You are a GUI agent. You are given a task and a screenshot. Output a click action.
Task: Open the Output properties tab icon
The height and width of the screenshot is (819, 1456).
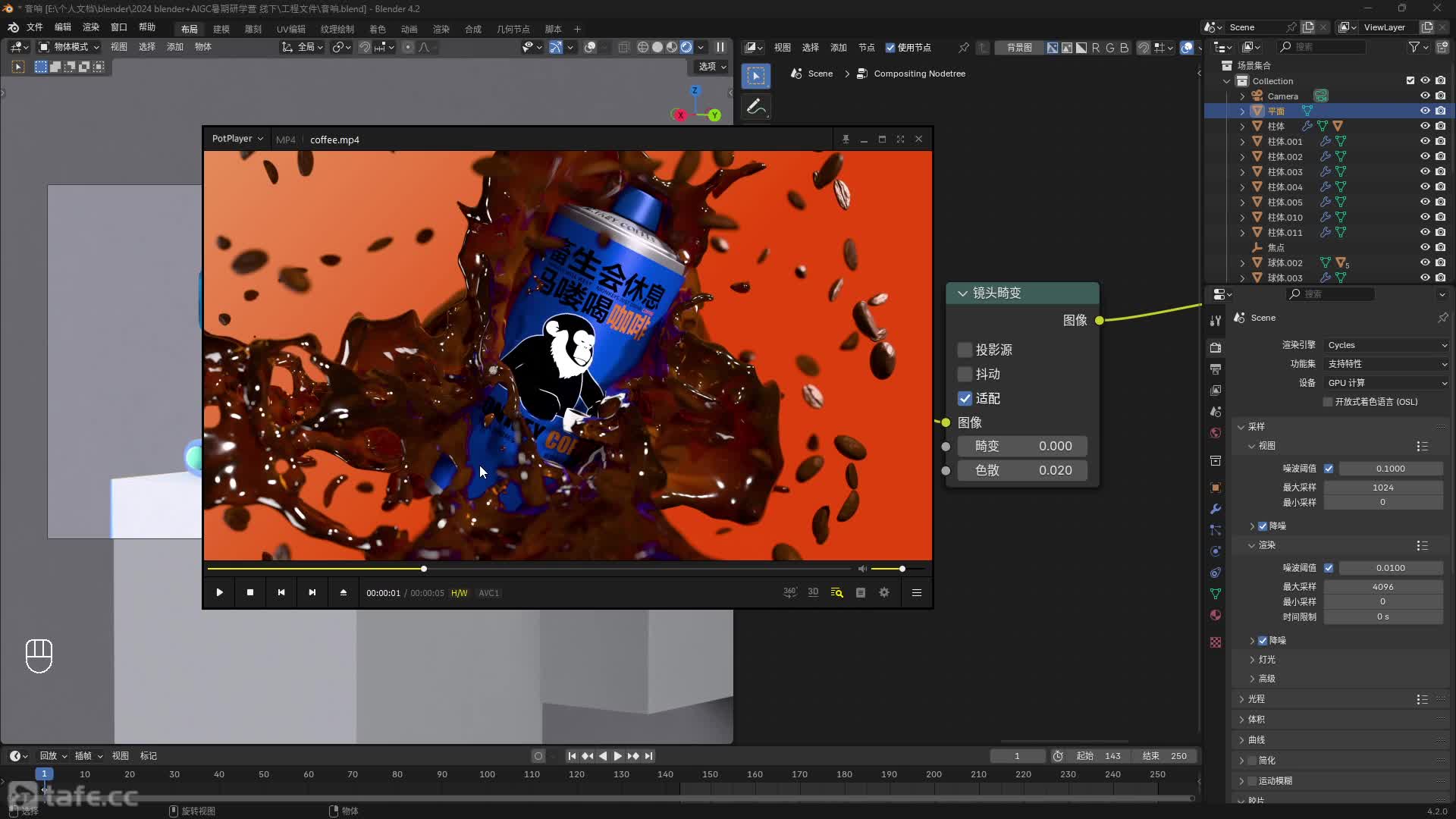tap(1216, 369)
